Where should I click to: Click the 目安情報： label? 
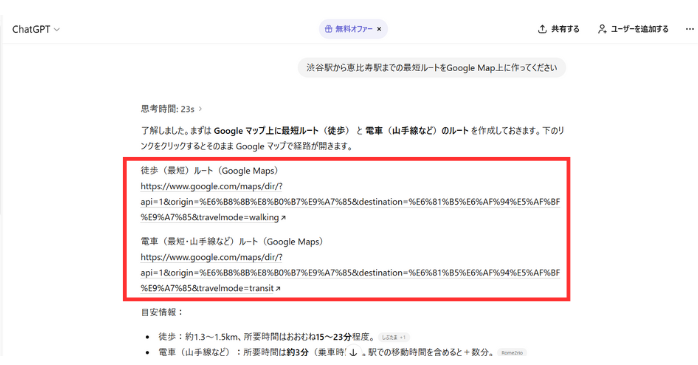(x=162, y=312)
